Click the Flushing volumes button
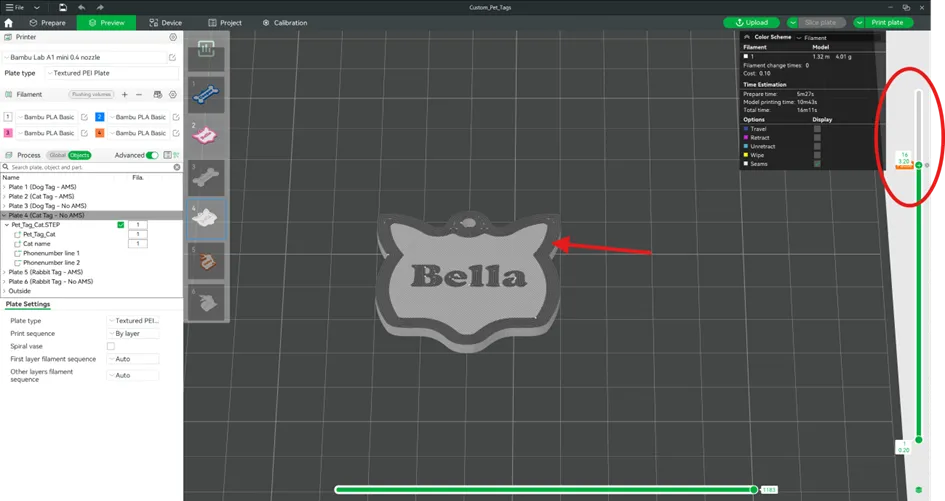This screenshot has height=501, width=945. pyautogui.click(x=91, y=95)
